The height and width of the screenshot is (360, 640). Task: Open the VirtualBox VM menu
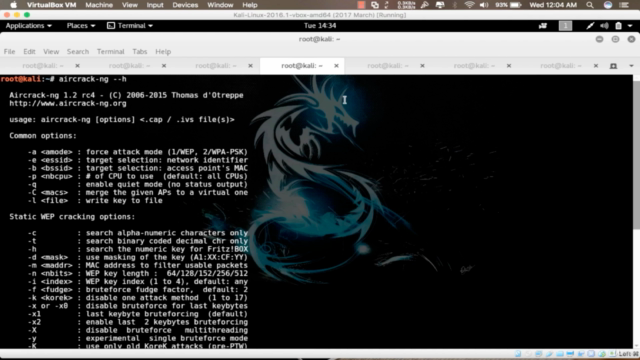[x=51, y=5]
